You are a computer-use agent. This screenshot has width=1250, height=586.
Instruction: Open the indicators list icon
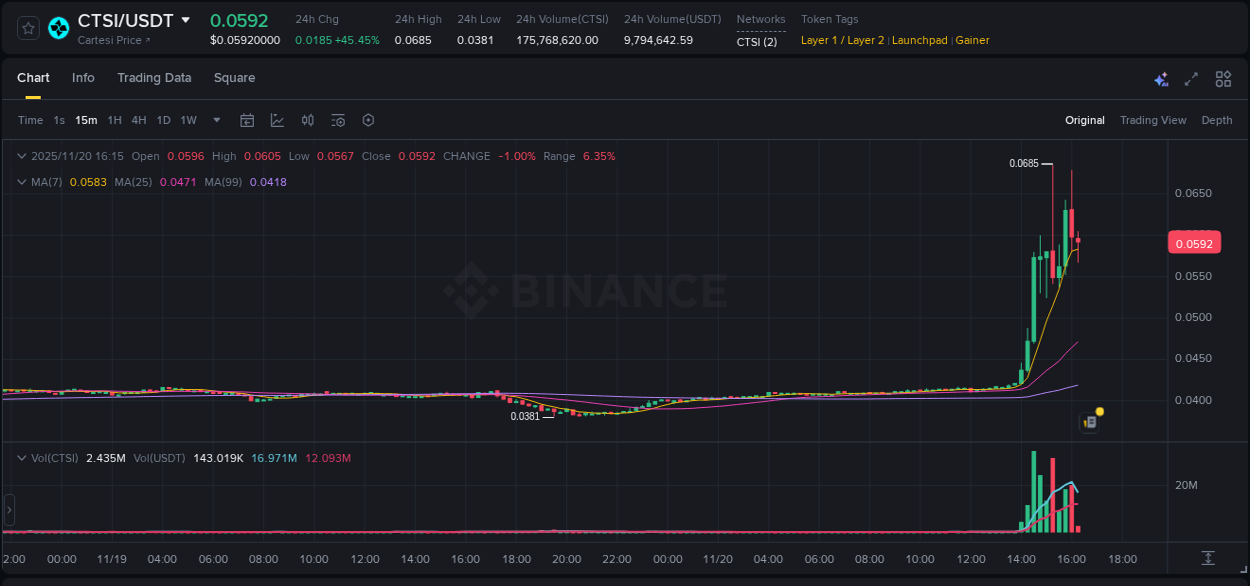click(x=338, y=120)
